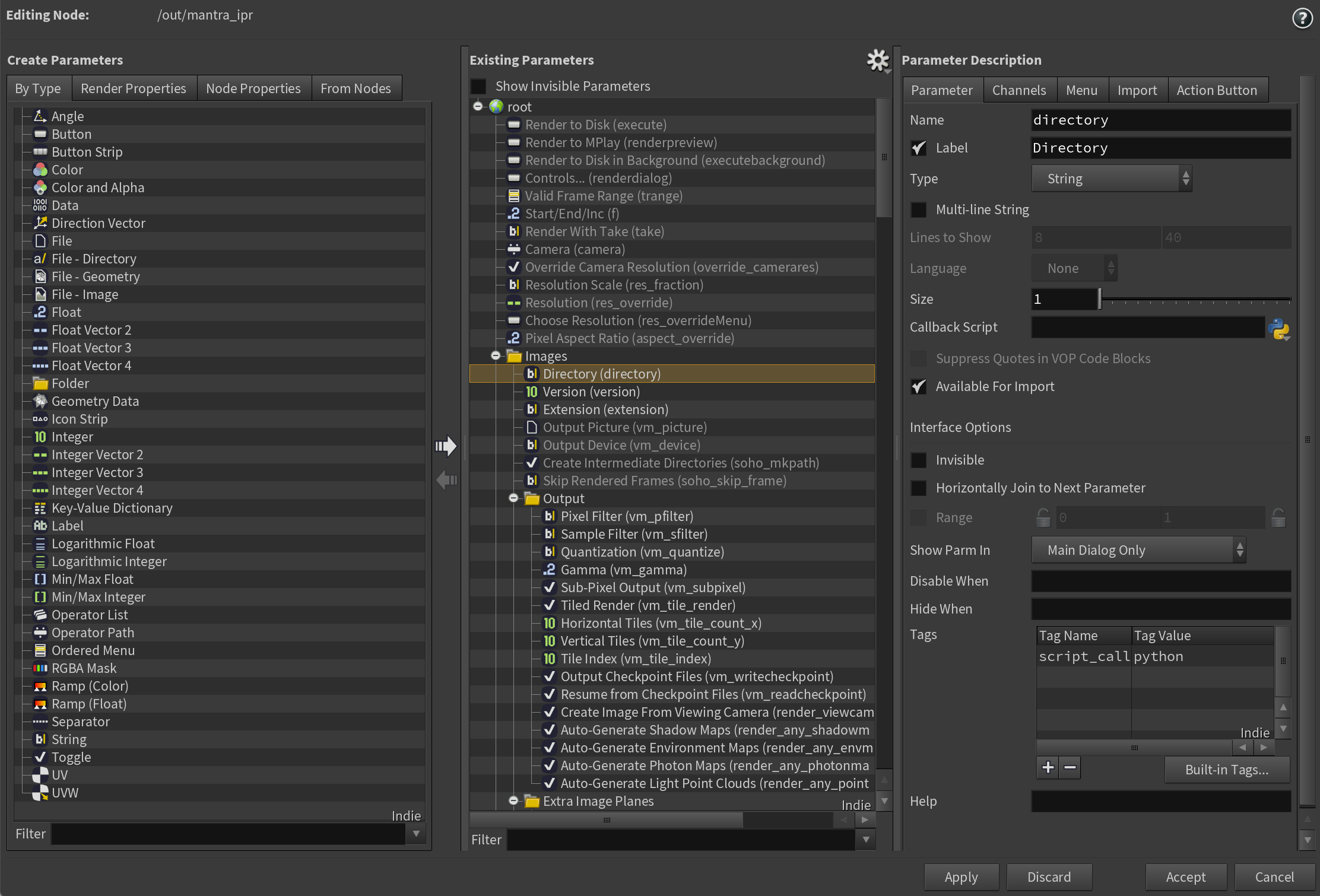Select the Ramp (Color) parameter type icon

click(40, 687)
